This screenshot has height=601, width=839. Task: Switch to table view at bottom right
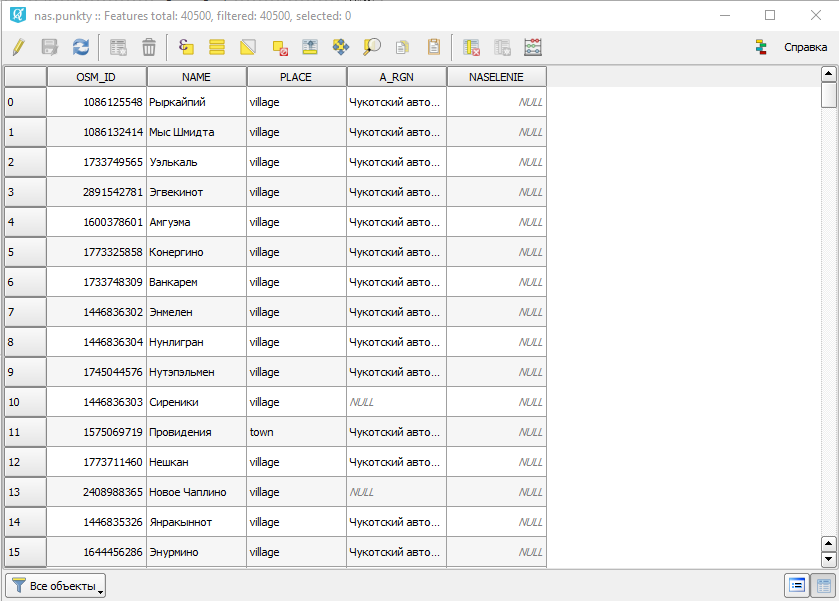coord(824,586)
